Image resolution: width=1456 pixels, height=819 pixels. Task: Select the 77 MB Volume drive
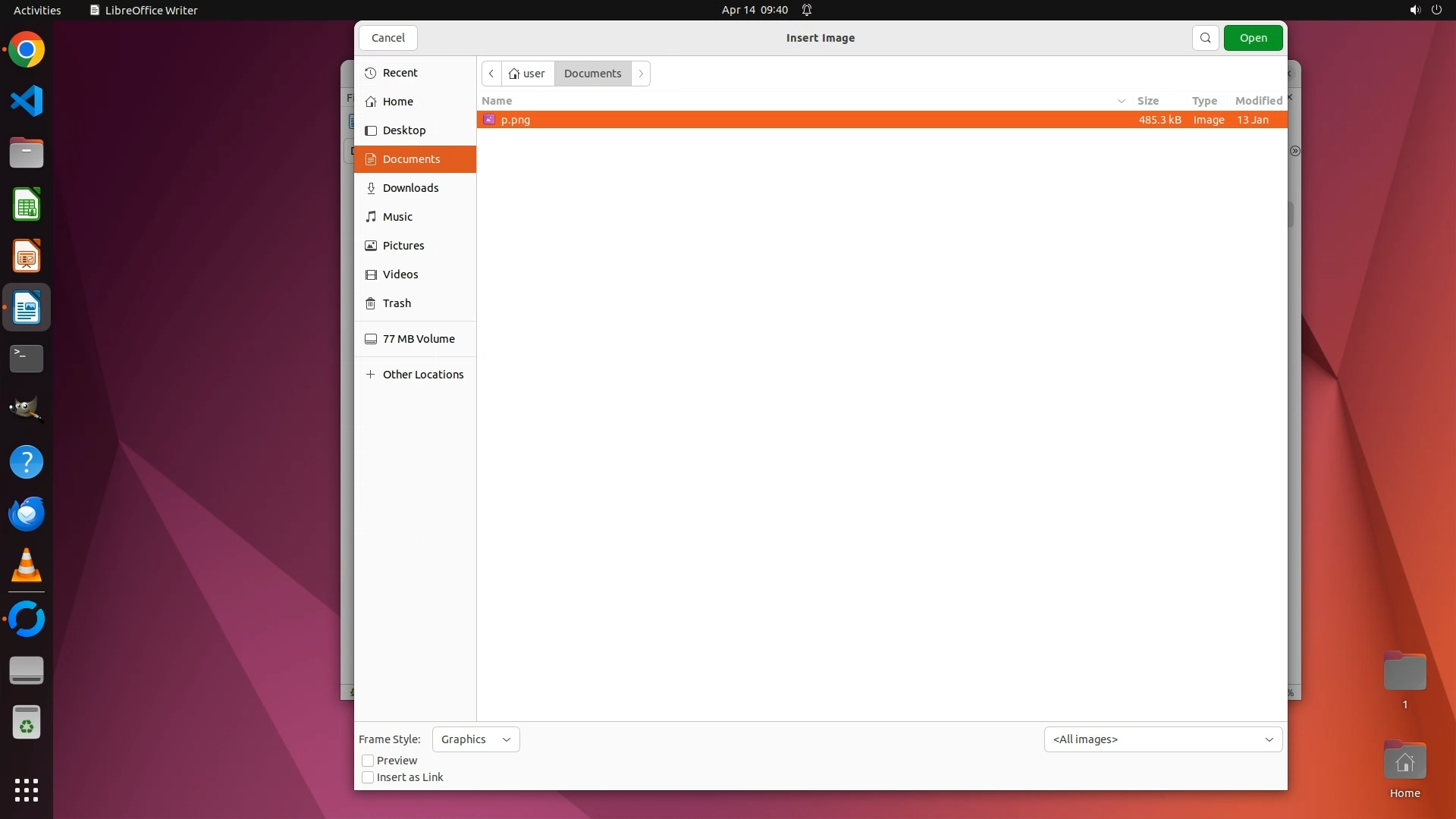coord(418,339)
